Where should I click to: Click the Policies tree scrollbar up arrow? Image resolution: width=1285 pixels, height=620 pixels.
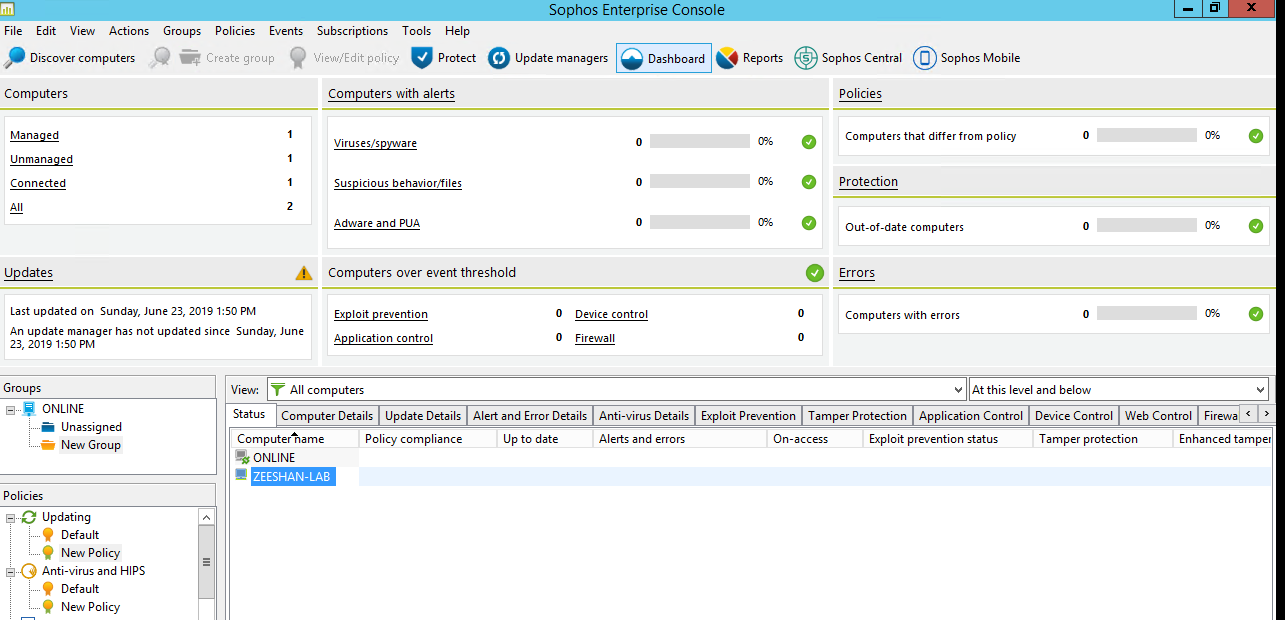click(x=207, y=517)
